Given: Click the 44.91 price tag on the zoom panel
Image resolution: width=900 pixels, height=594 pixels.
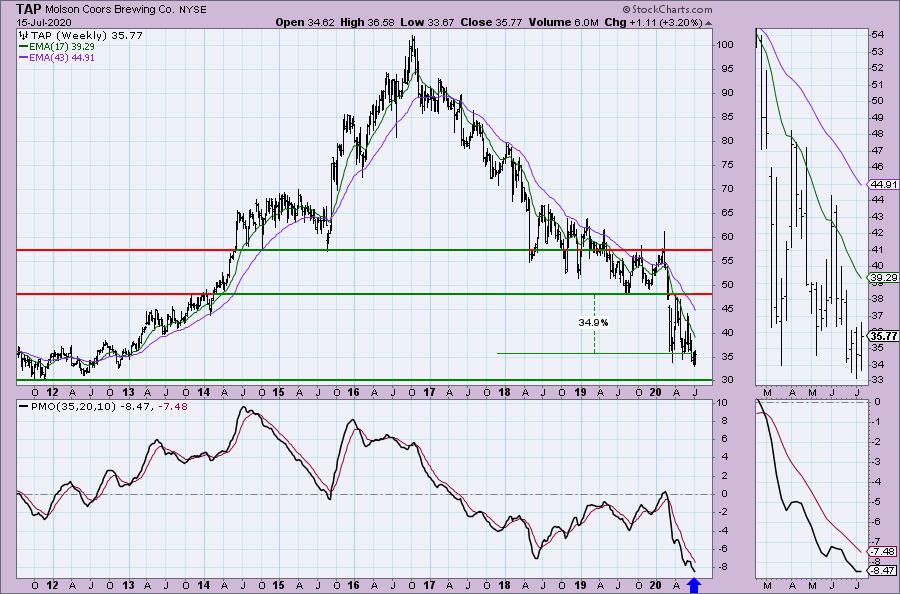Looking at the screenshot, I should [x=884, y=185].
